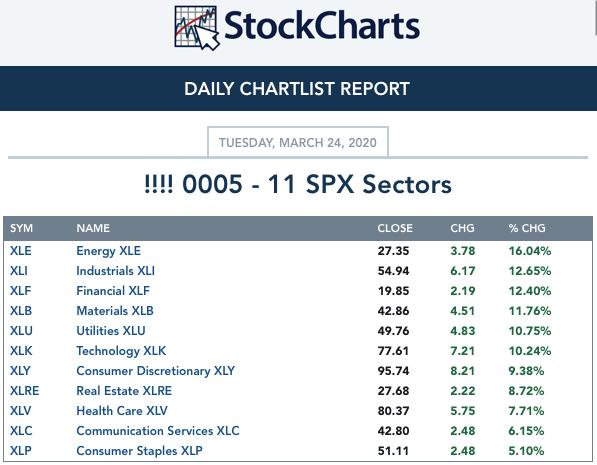Open the Health Care XLV link
This screenshot has width=597, height=465.
(x=122, y=411)
